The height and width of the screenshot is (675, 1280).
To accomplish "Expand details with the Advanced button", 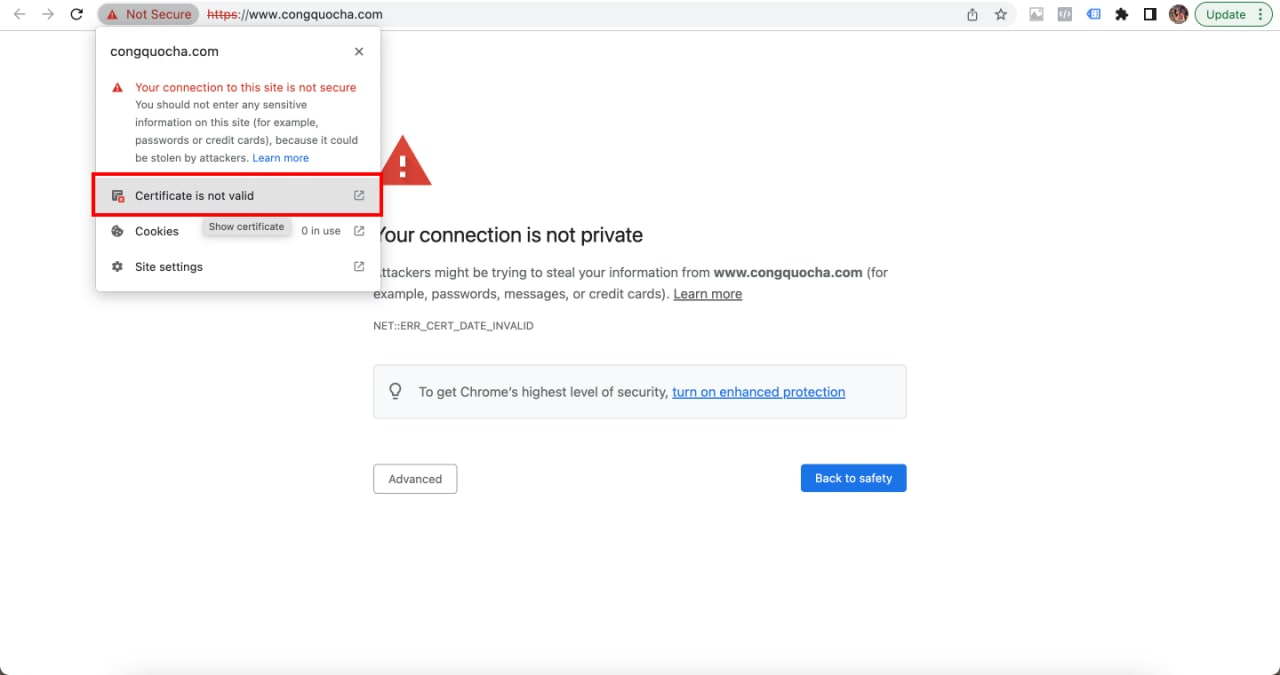I will pos(415,479).
